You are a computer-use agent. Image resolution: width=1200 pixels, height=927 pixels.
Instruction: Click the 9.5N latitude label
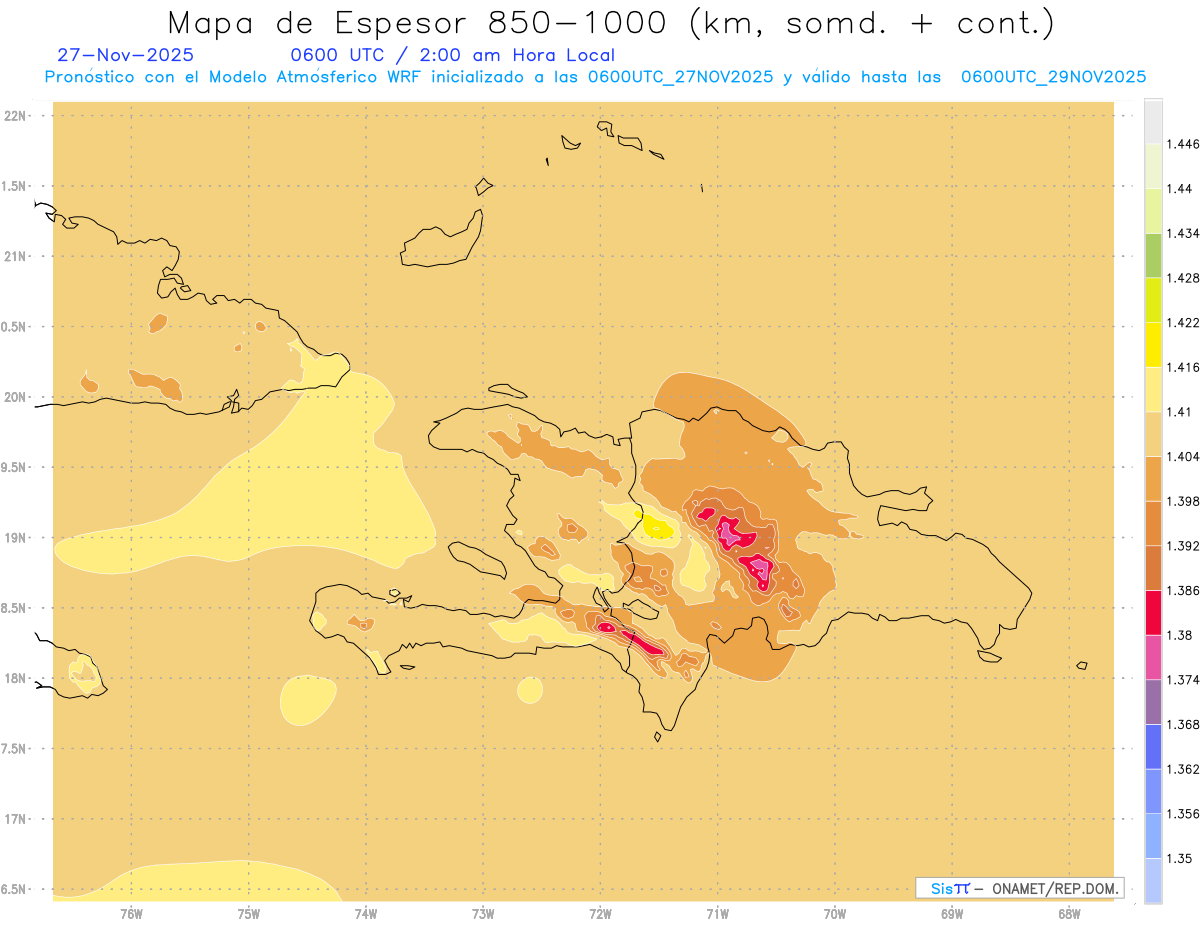tap(15, 467)
